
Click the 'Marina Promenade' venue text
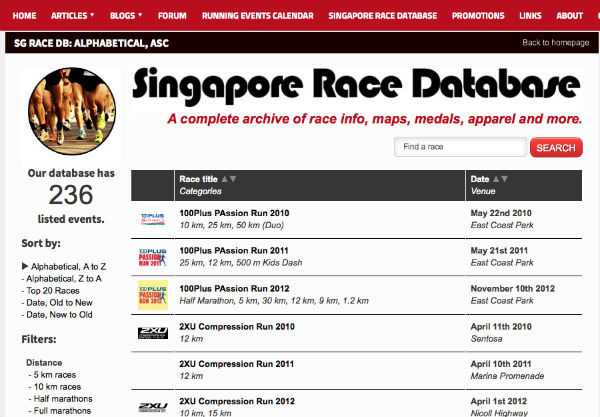pyautogui.click(x=507, y=376)
